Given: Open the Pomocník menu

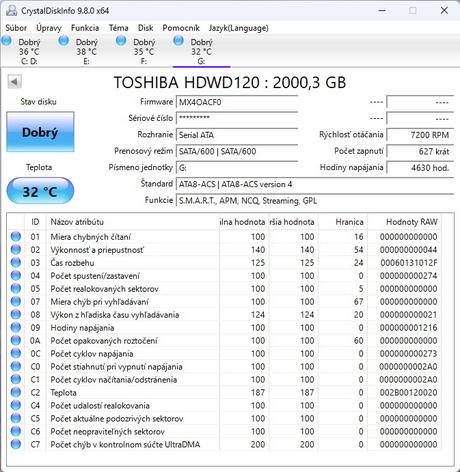Looking at the screenshot, I should pyautogui.click(x=181, y=28).
